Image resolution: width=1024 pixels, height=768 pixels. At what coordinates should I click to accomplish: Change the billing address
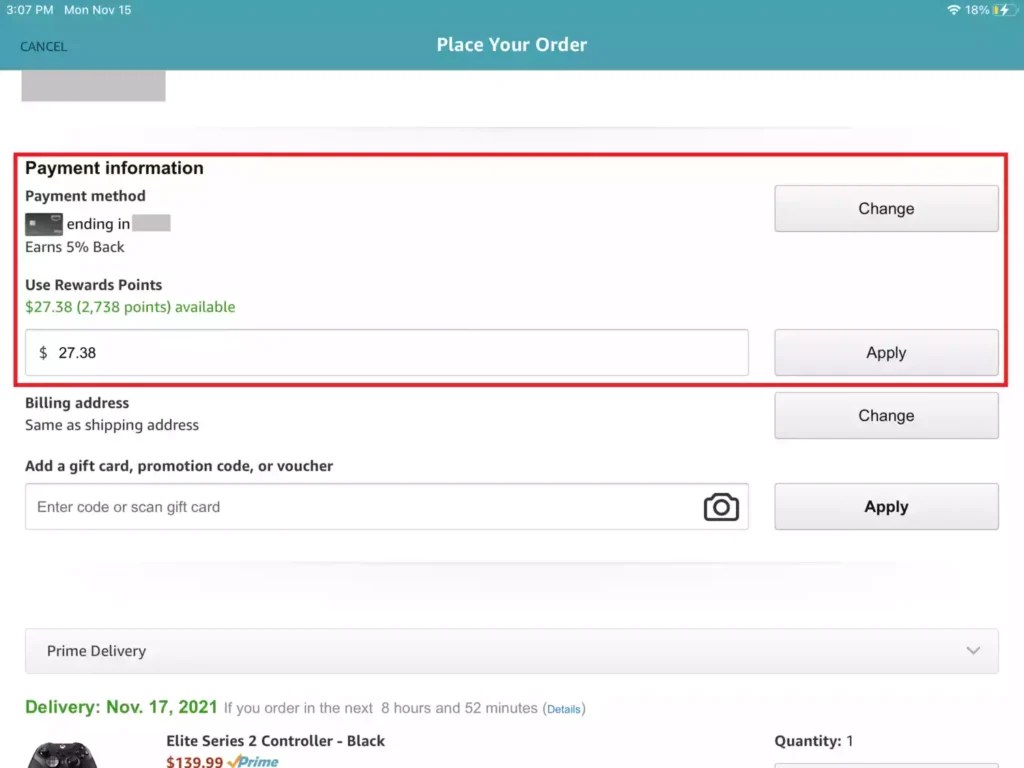(x=885, y=415)
